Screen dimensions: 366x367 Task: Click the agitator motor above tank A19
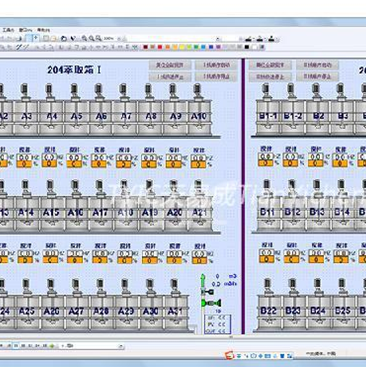click(149, 187)
